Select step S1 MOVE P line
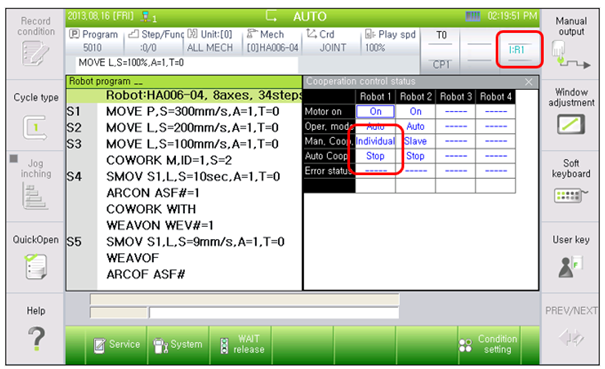605x369 pixels. point(184,112)
